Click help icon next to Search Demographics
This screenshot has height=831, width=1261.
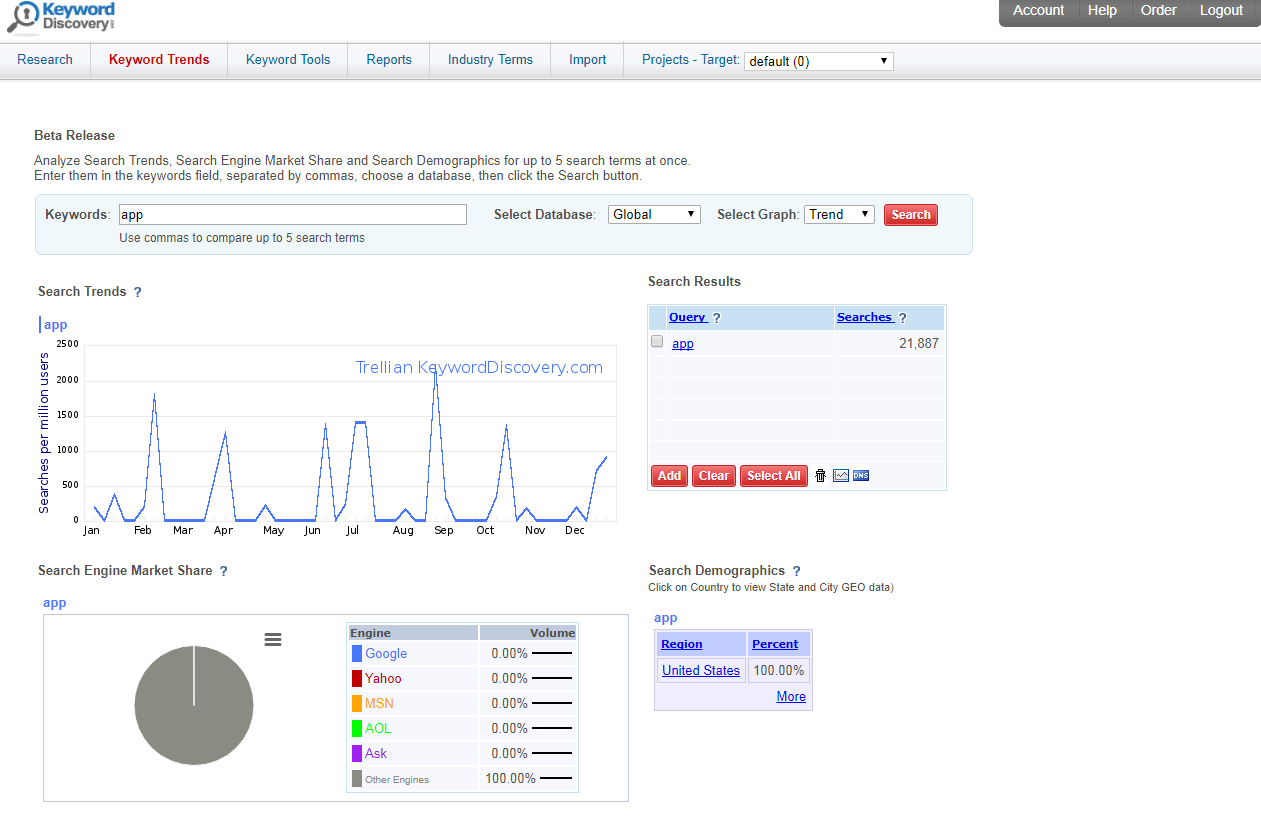point(796,571)
